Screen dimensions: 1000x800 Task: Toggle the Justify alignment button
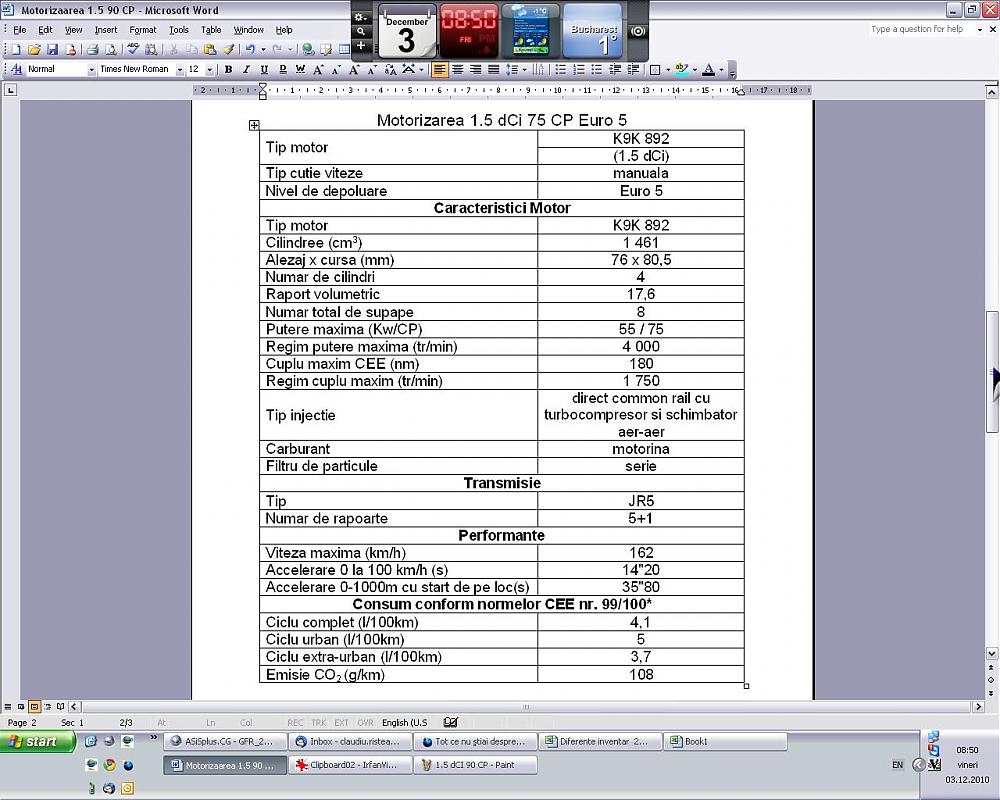click(x=493, y=70)
